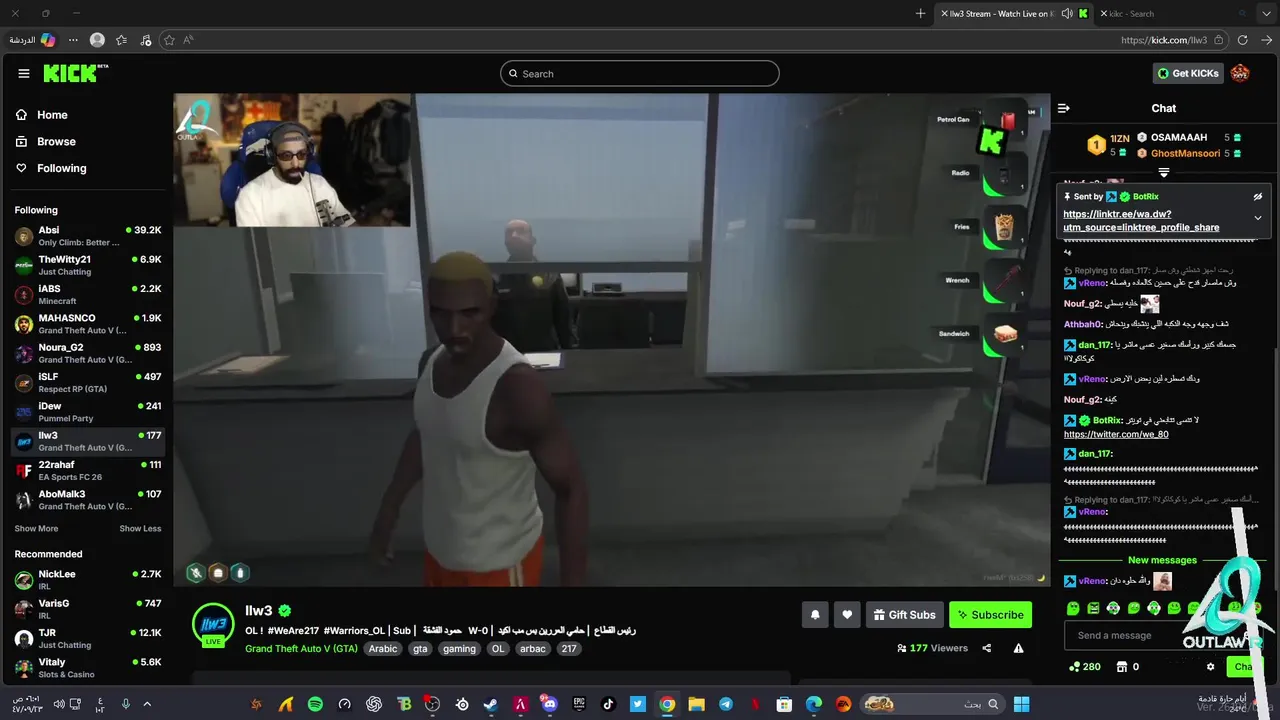Screen dimensions: 1280x720
Task: Collapse following list with Show Less
Action: pos(140,529)
